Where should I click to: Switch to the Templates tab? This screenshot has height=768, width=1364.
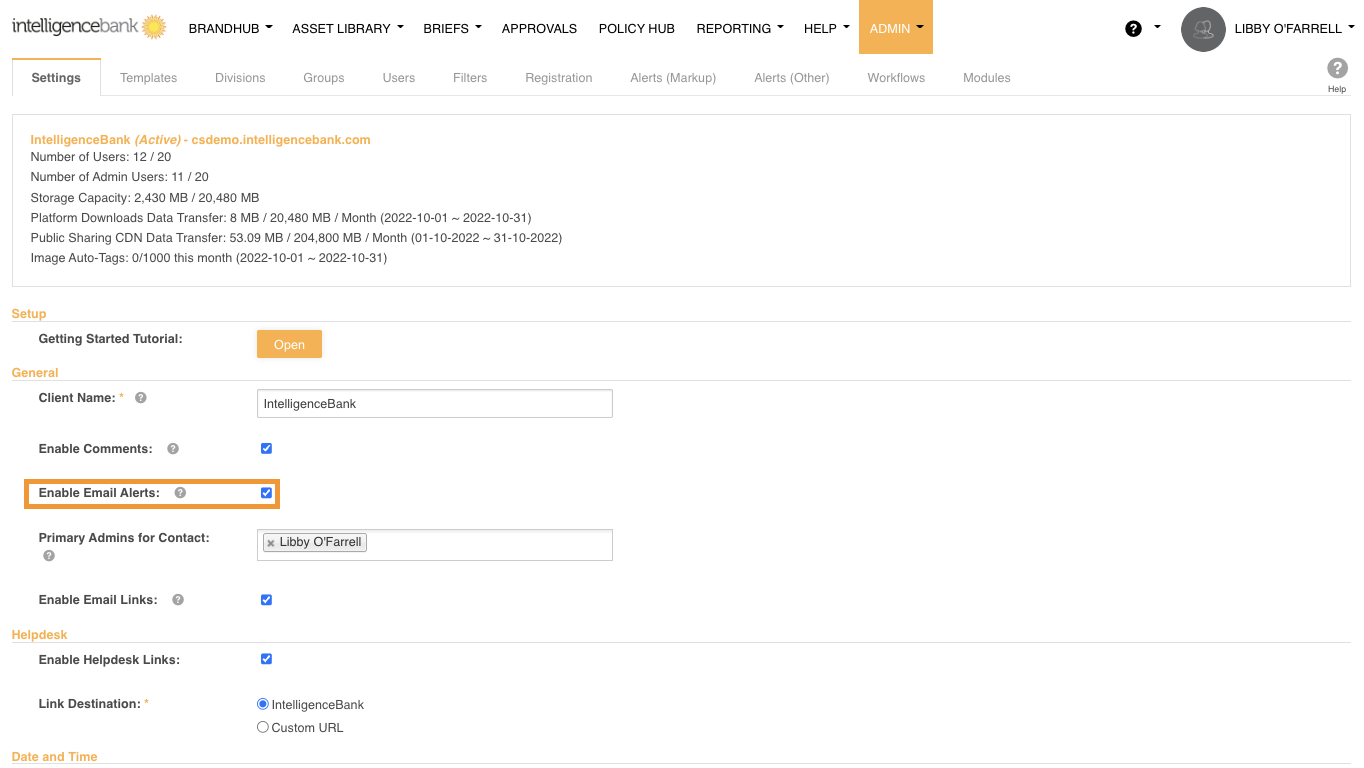pyautogui.click(x=149, y=78)
